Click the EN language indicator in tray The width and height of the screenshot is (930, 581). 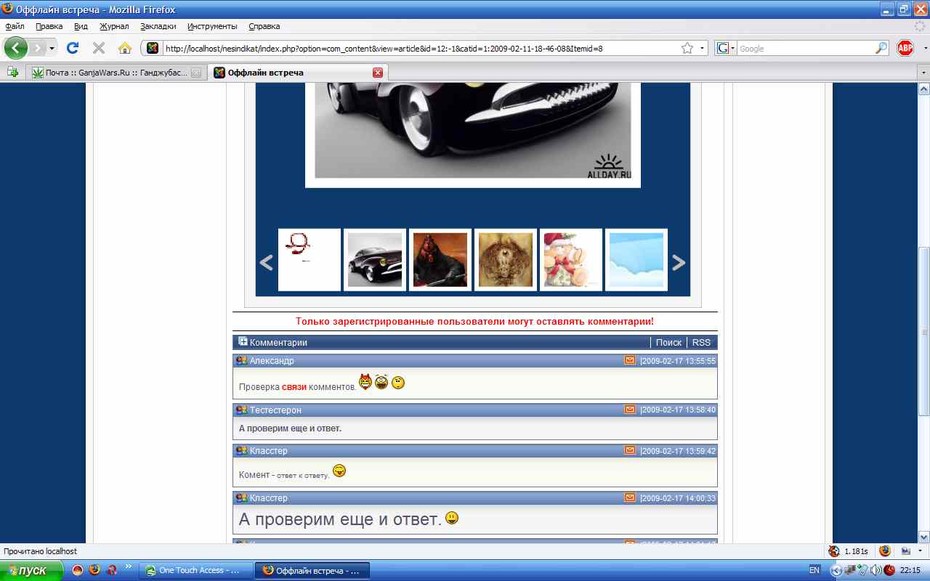pyautogui.click(x=814, y=570)
